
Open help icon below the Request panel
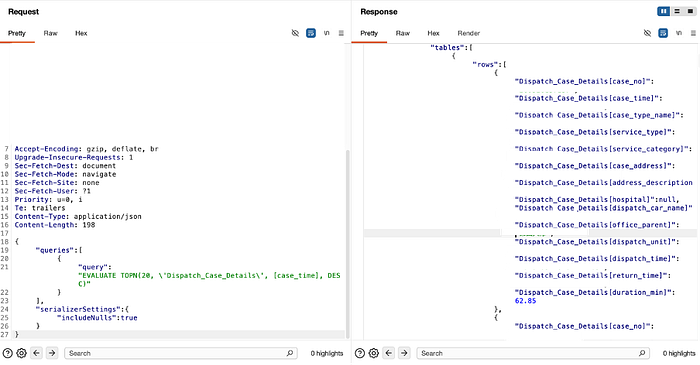[8, 353]
